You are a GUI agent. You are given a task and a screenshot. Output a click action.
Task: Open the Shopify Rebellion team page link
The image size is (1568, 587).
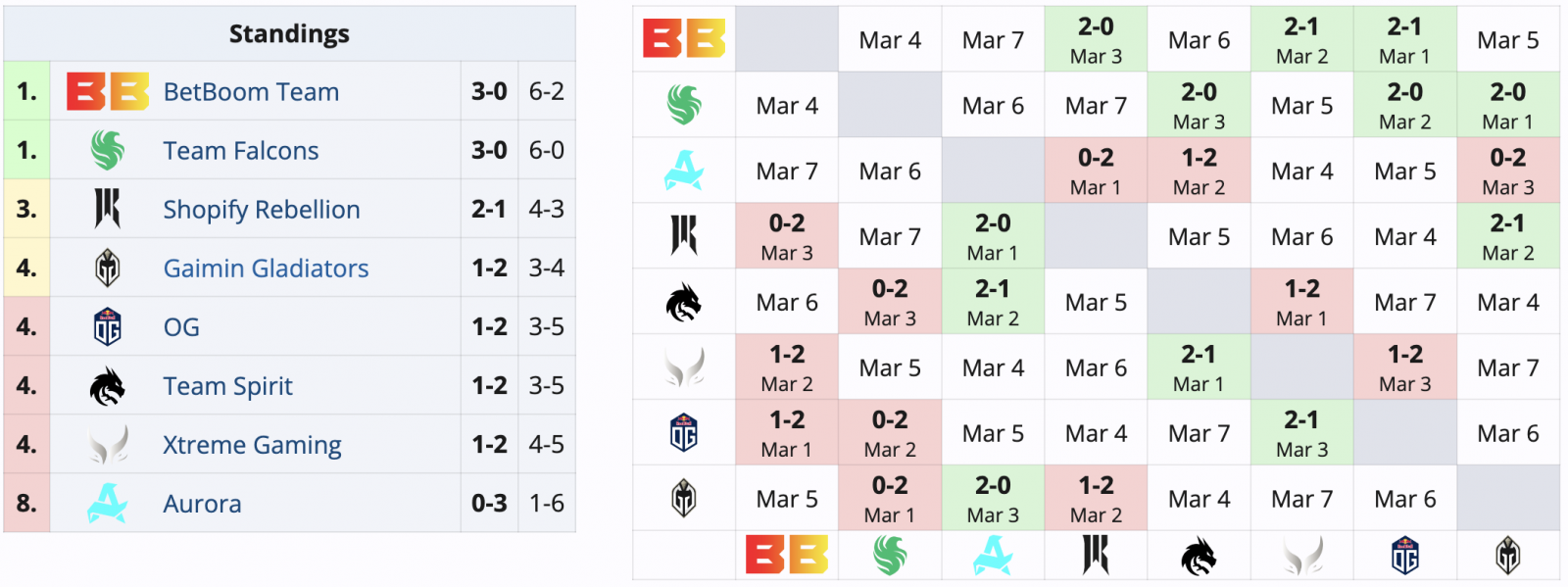pyautogui.click(x=262, y=210)
